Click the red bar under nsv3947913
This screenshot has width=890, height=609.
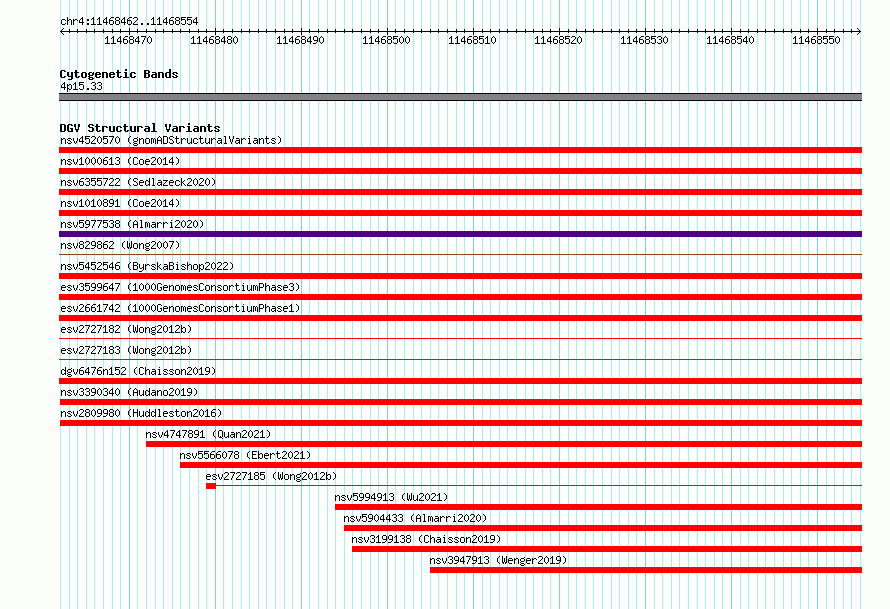tap(646, 570)
